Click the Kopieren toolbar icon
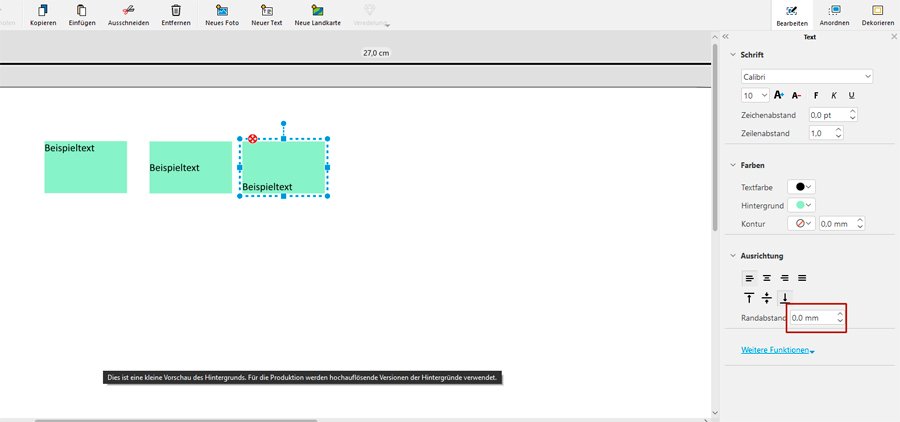The image size is (900, 422). [43, 10]
